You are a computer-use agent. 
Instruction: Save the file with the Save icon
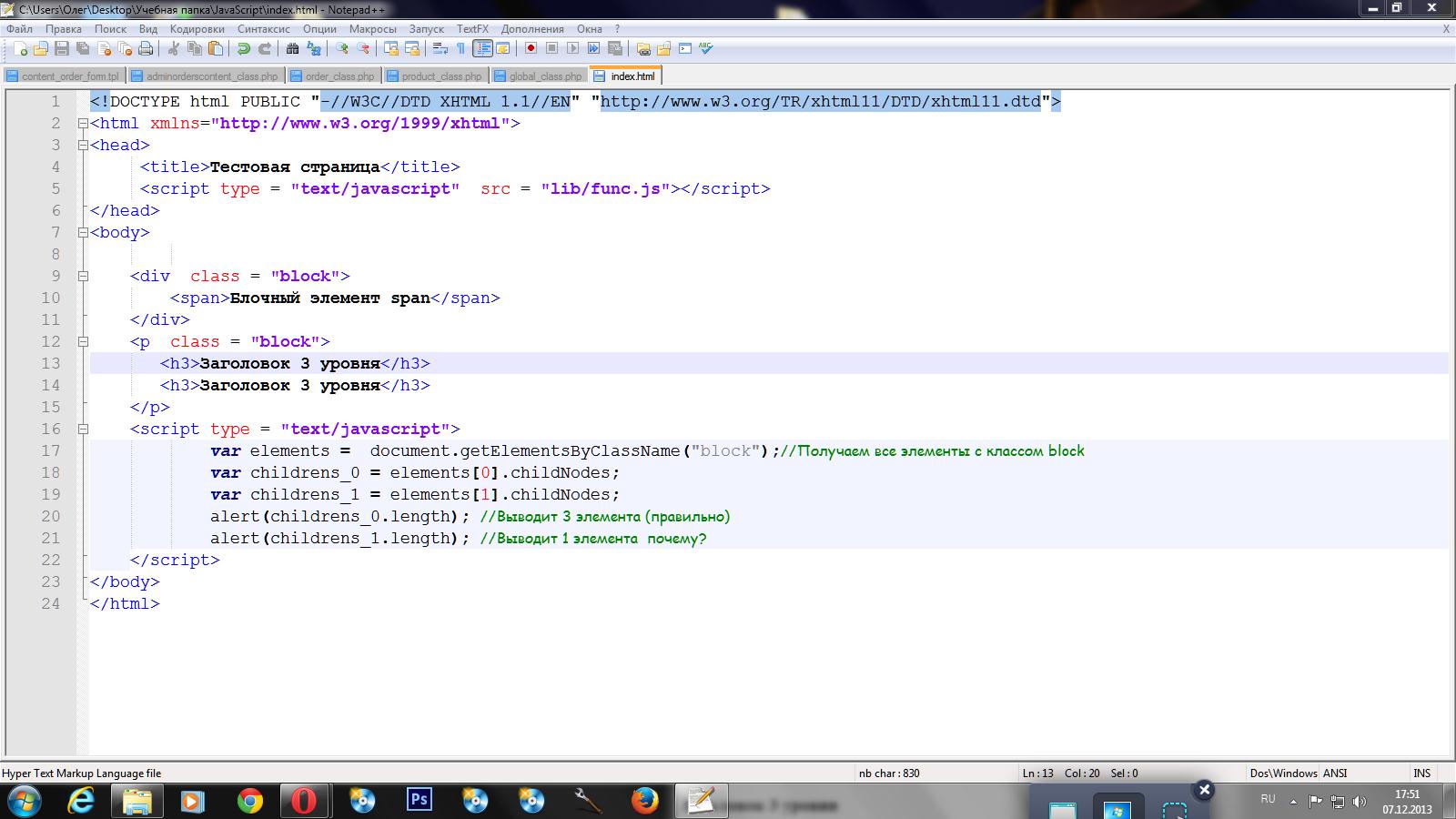(x=62, y=48)
